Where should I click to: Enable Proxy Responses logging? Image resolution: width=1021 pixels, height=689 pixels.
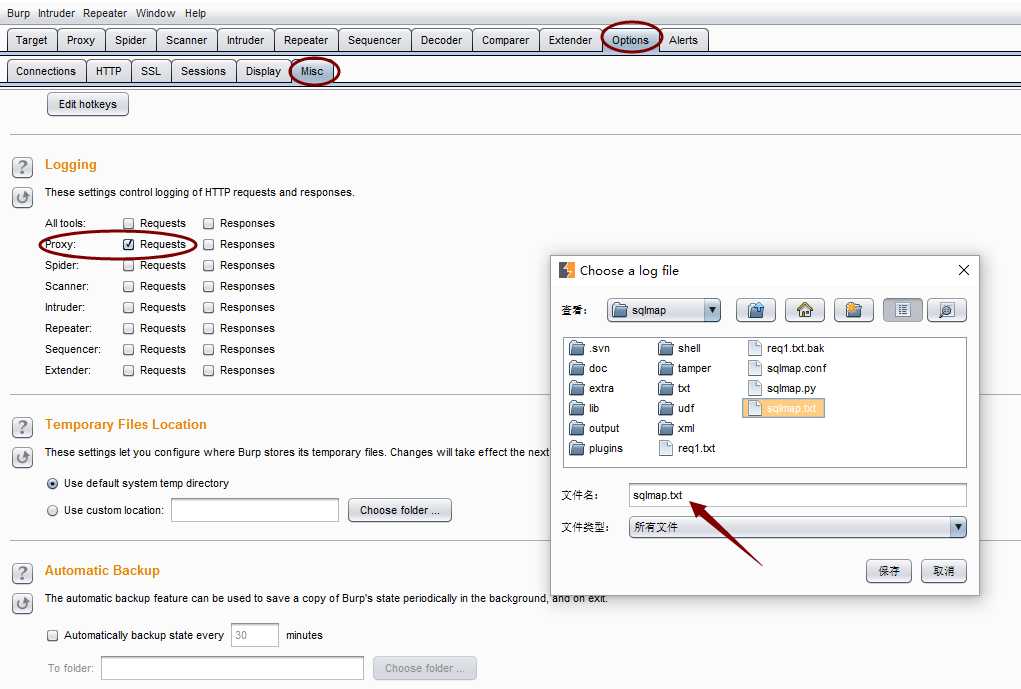[x=208, y=244]
